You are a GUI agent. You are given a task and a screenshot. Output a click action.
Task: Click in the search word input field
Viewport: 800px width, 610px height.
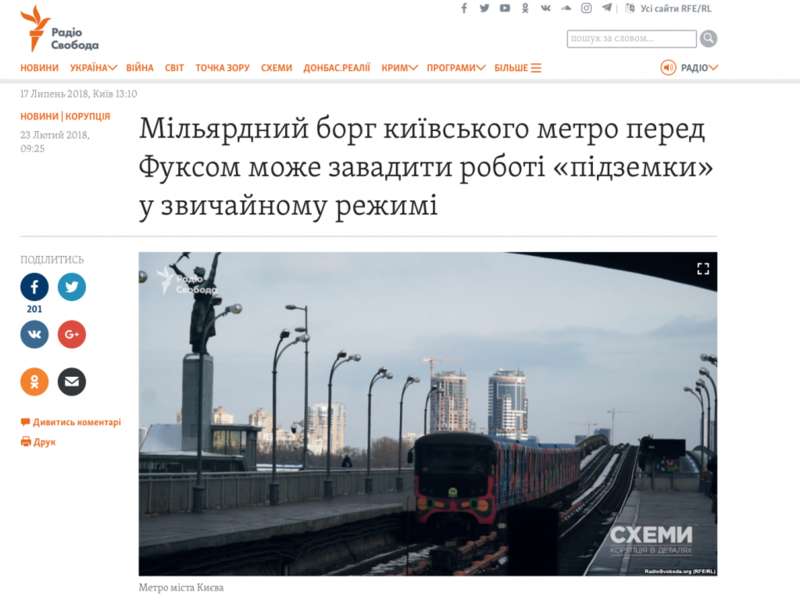point(631,39)
